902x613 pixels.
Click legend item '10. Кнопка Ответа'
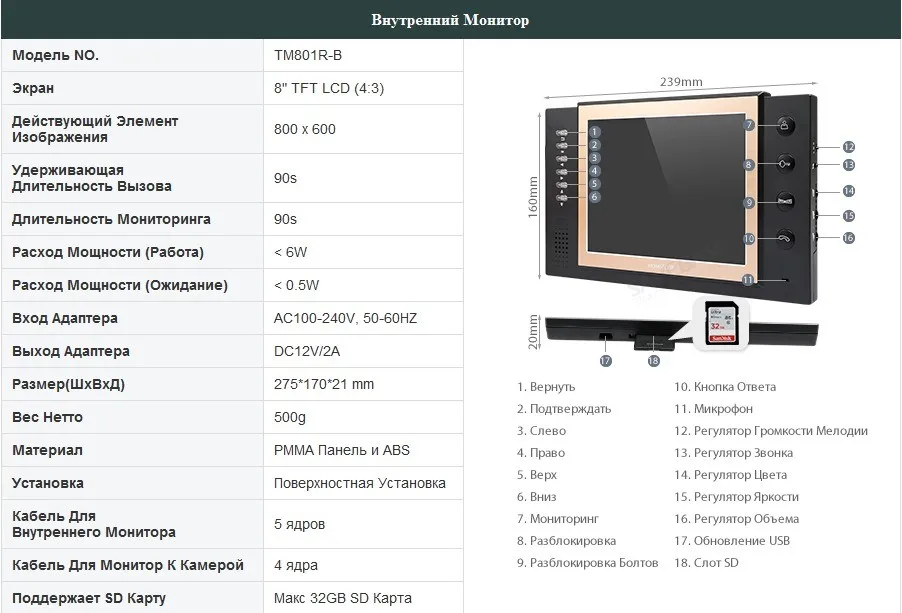725,387
